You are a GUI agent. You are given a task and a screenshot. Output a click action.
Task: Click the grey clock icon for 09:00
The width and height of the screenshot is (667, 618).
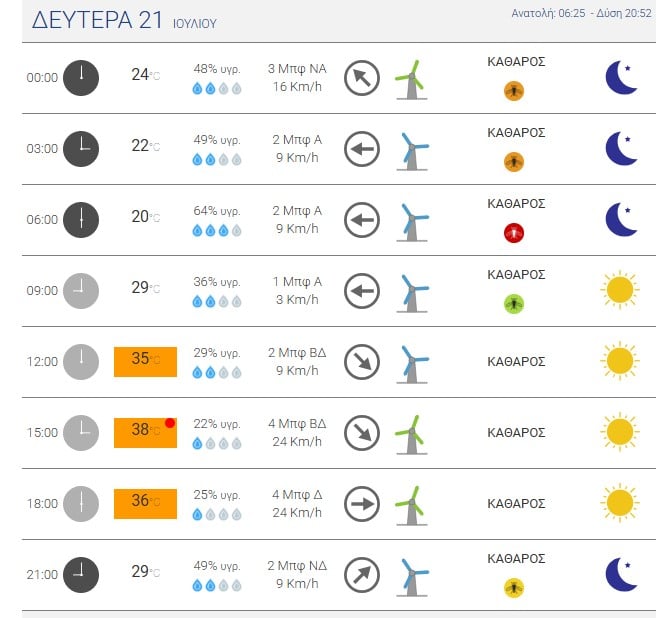pos(81,291)
